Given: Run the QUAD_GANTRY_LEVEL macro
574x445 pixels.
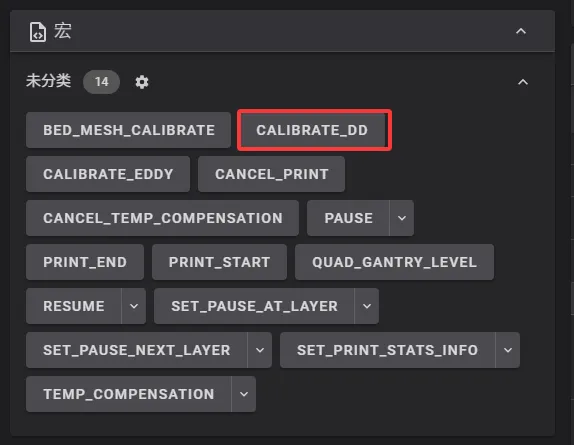Looking at the screenshot, I should pos(395,262).
